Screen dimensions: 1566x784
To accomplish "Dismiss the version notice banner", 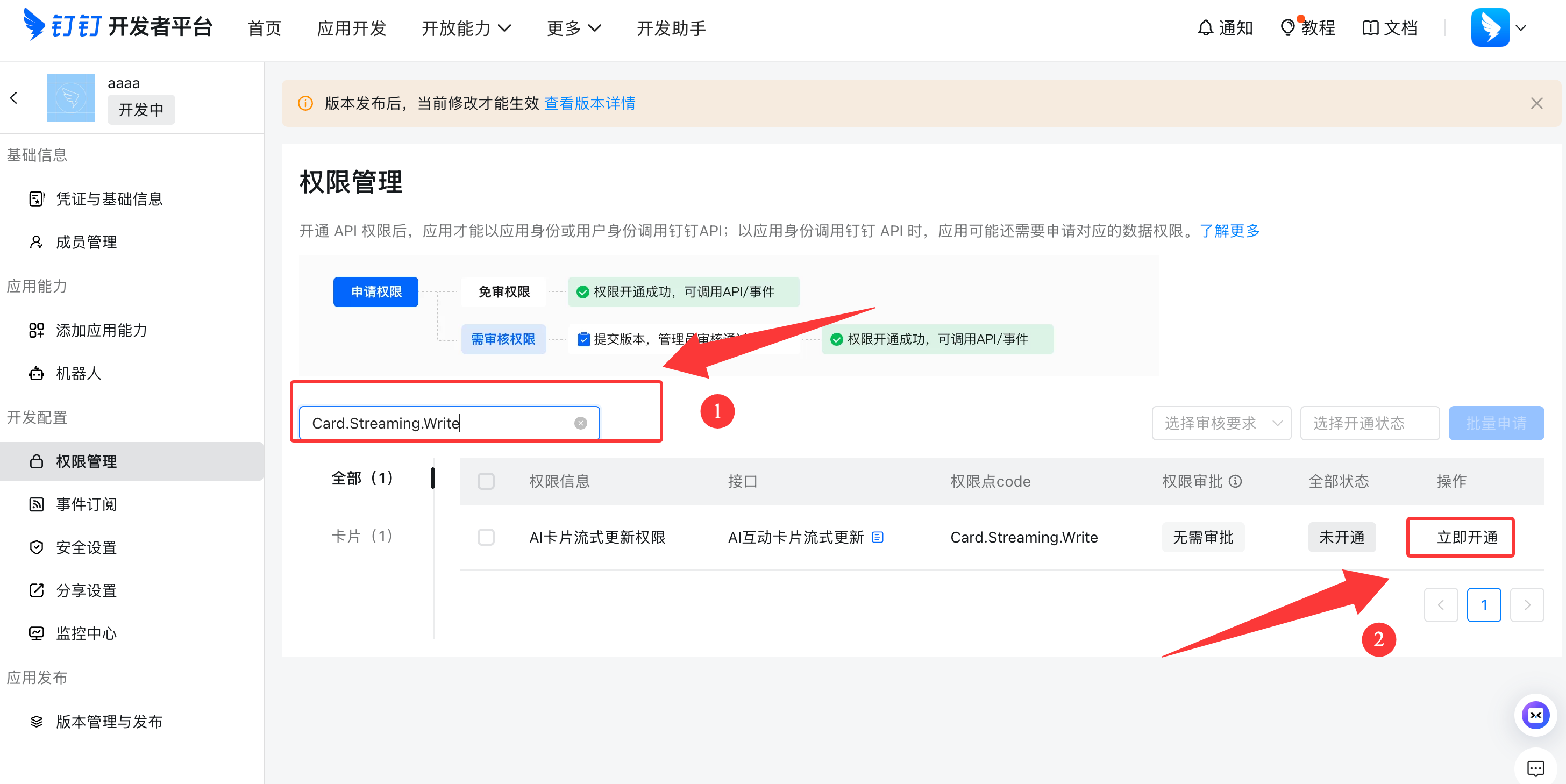I will (x=1536, y=103).
